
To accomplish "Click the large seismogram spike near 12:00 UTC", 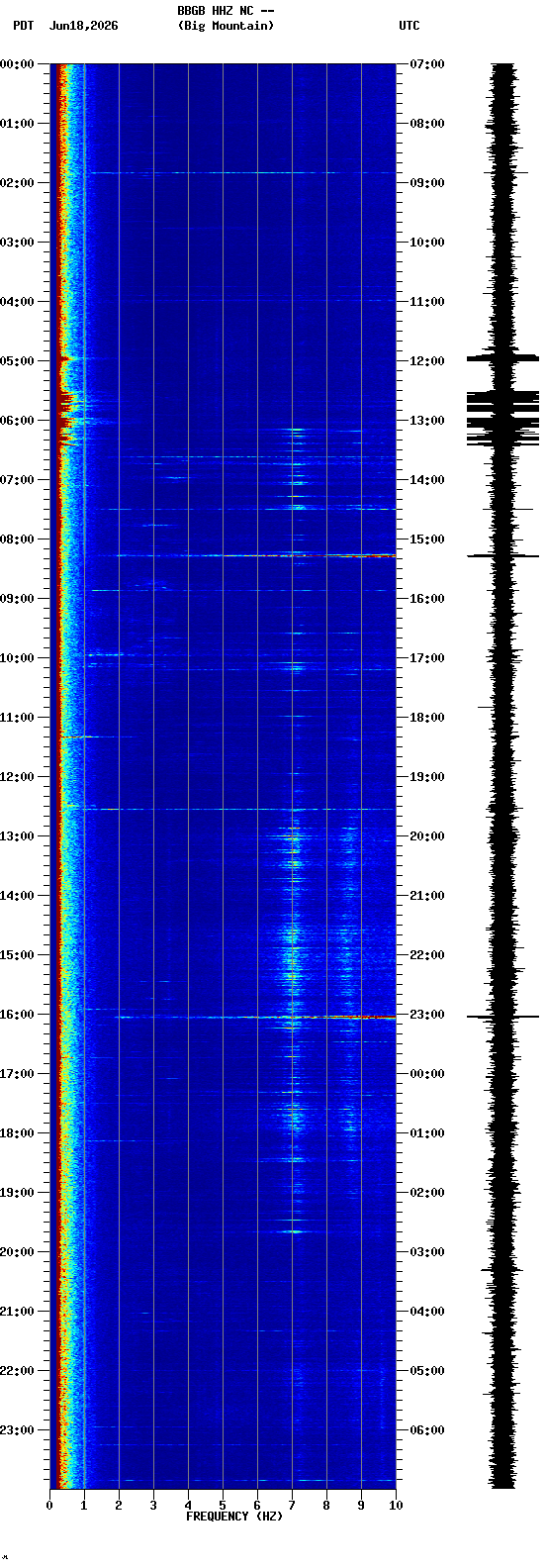I will click(x=503, y=358).
